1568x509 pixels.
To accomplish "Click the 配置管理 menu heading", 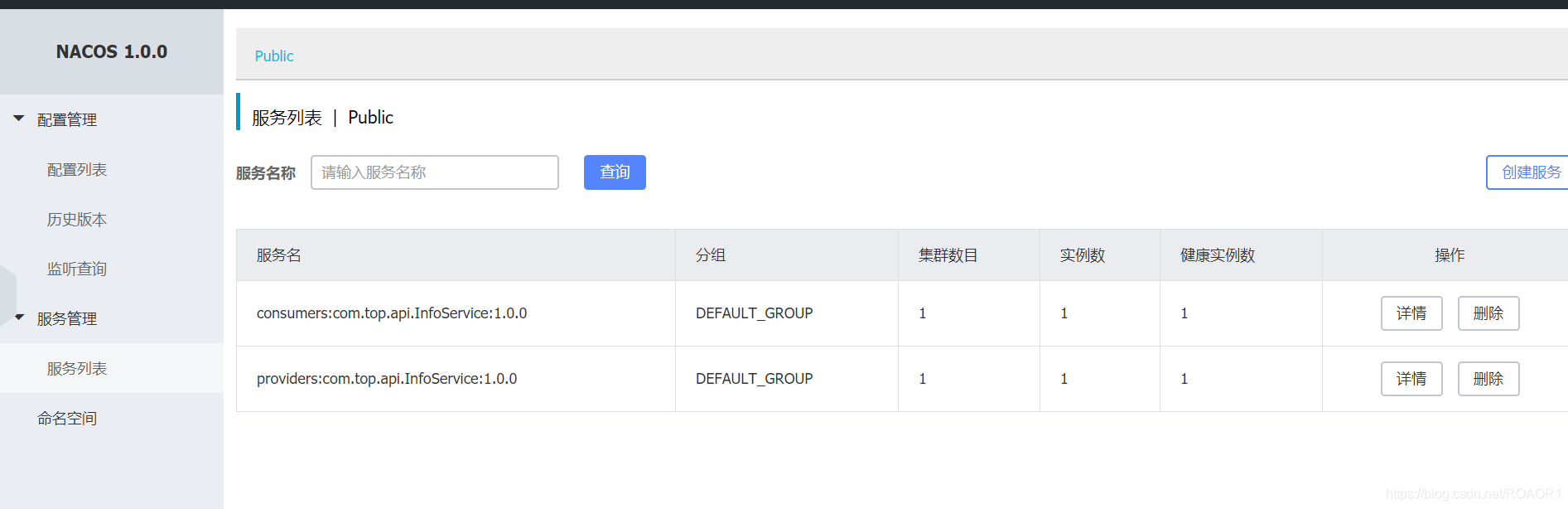I will 67,119.
